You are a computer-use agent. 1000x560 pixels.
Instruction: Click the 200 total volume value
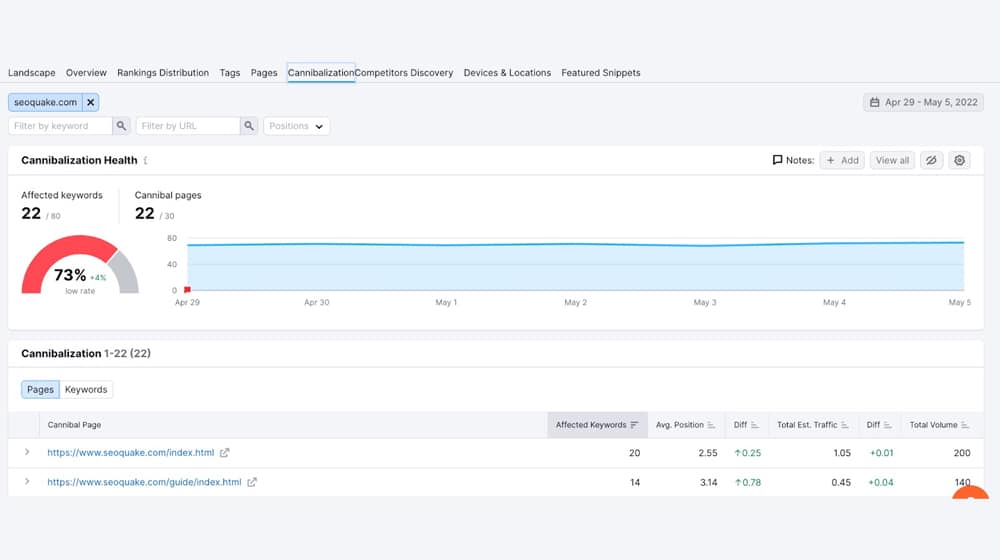tap(962, 453)
